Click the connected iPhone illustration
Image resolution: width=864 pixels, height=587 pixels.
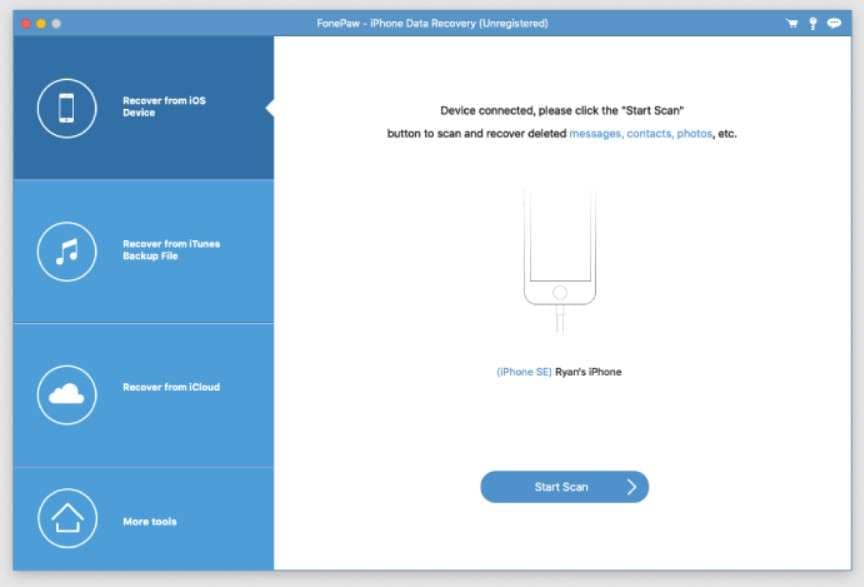pyautogui.click(x=560, y=262)
